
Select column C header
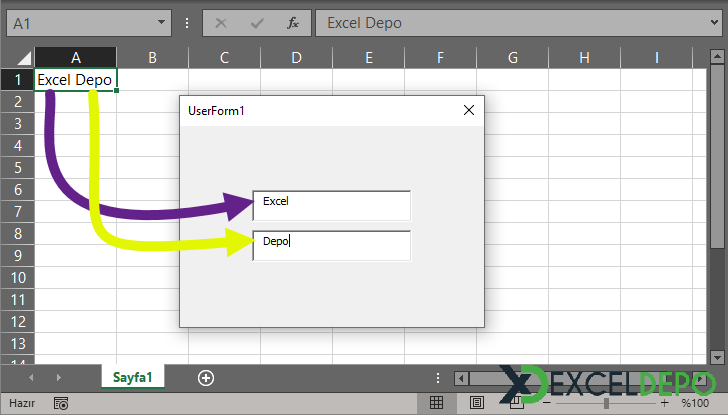tap(224, 58)
